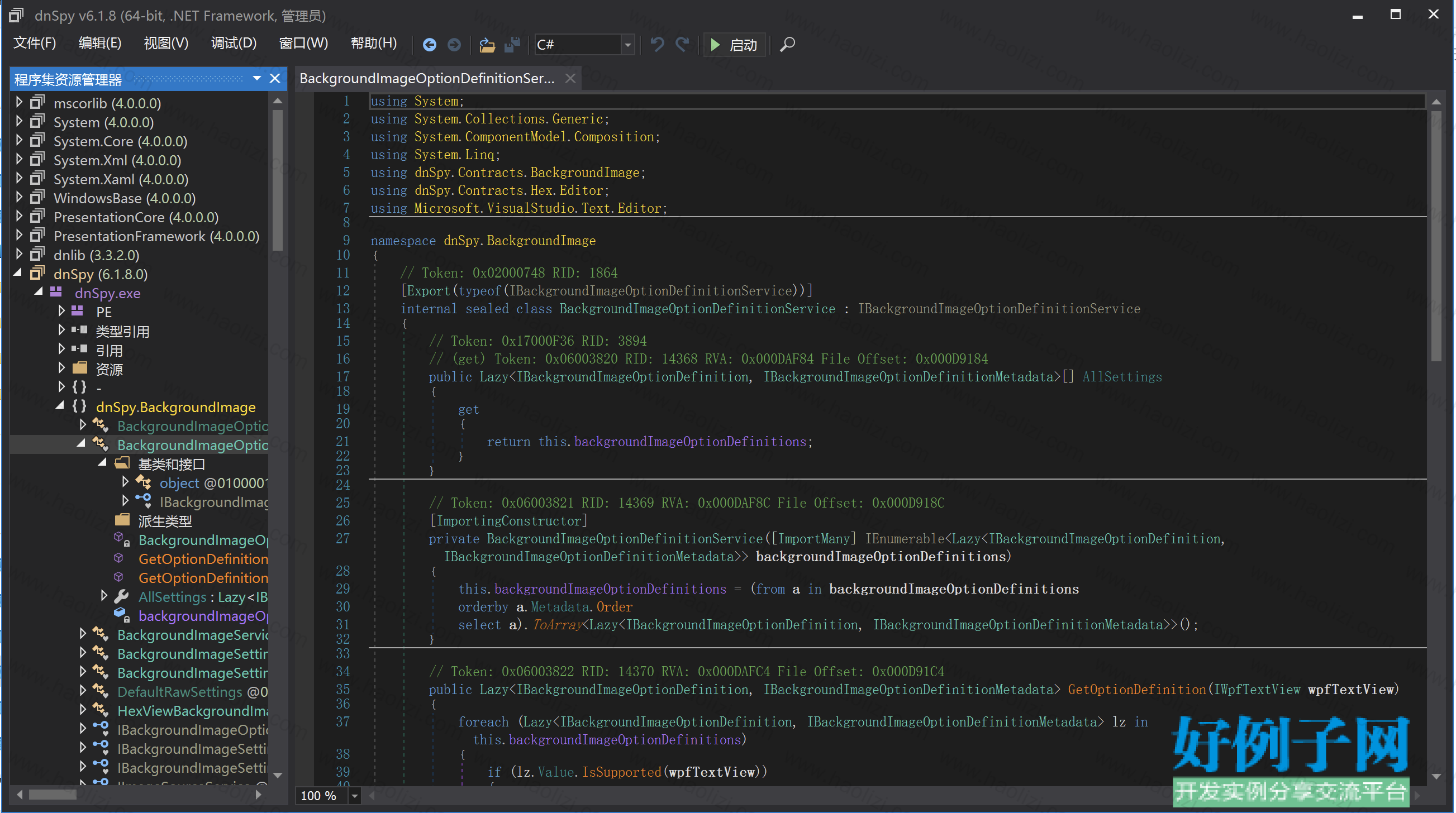Close the BackgroundImageOptionDefinitionSer... tab
Viewport: 1456px width, 813px height.
570,79
